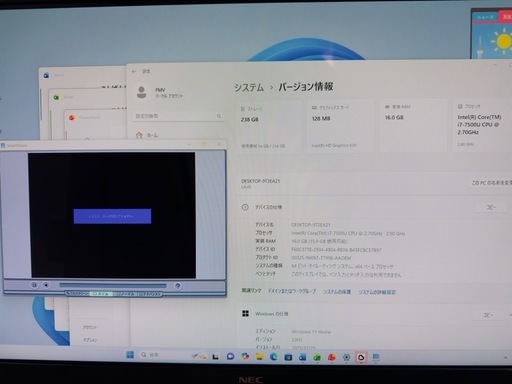Open ホーム in the Settings sidebar
The width and height of the screenshot is (512, 384).
pyautogui.click(x=147, y=135)
